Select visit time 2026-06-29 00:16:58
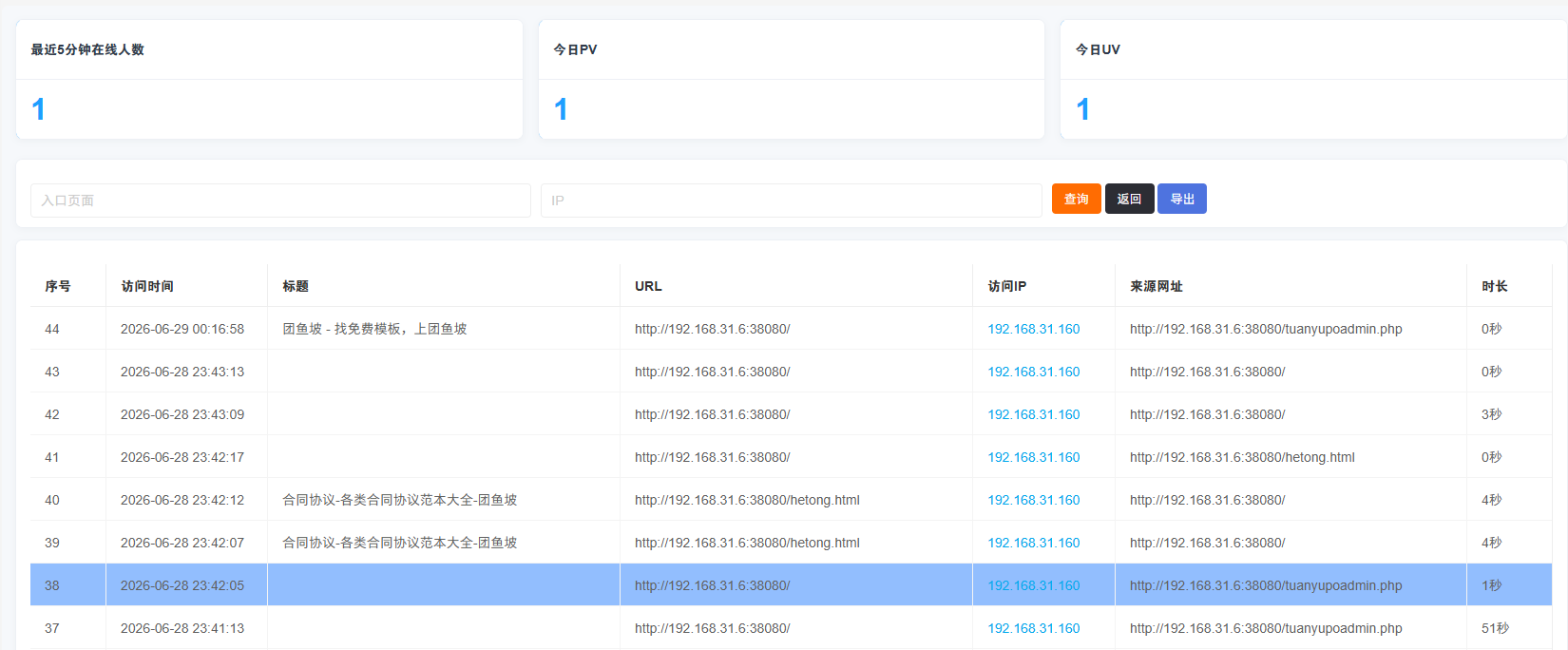The width and height of the screenshot is (1568, 650). point(182,329)
